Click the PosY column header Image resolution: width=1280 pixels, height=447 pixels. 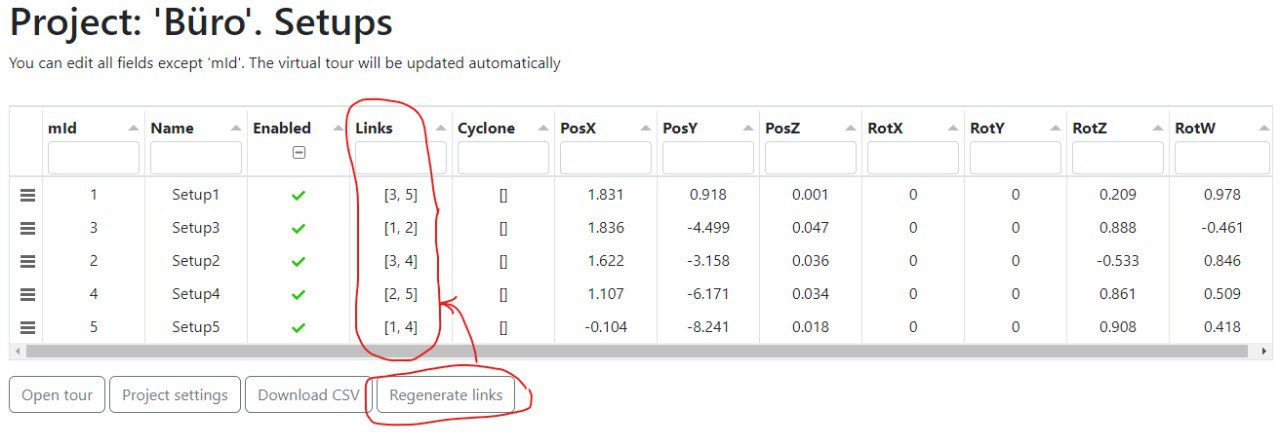[x=680, y=128]
